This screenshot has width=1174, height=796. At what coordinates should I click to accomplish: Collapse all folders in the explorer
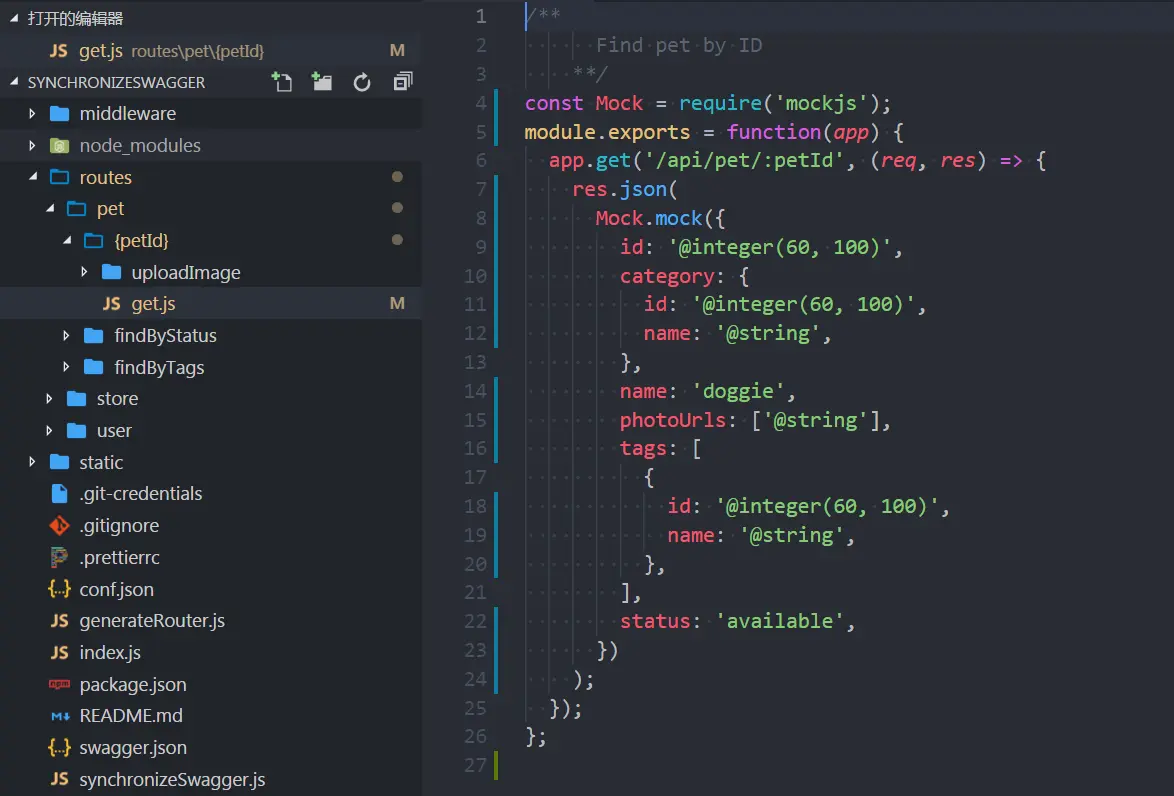(x=403, y=82)
